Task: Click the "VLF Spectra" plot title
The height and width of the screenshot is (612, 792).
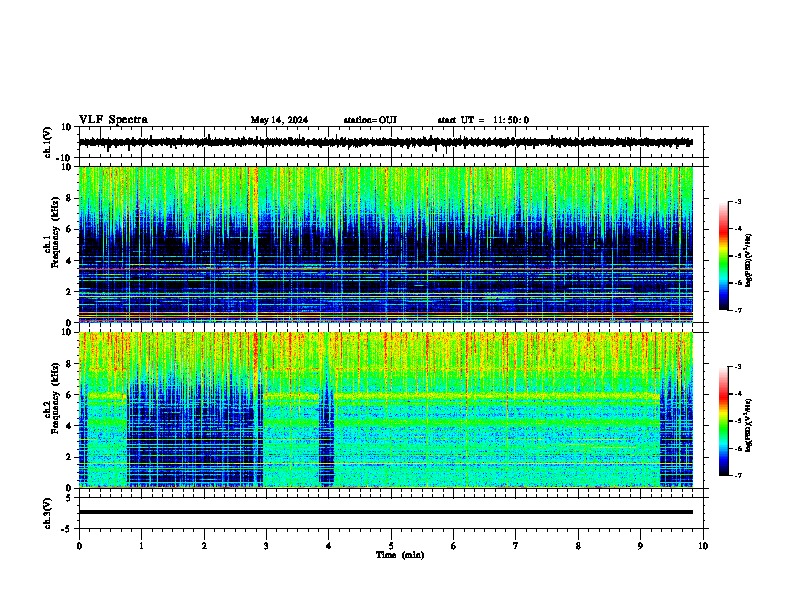Action: tap(113, 120)
